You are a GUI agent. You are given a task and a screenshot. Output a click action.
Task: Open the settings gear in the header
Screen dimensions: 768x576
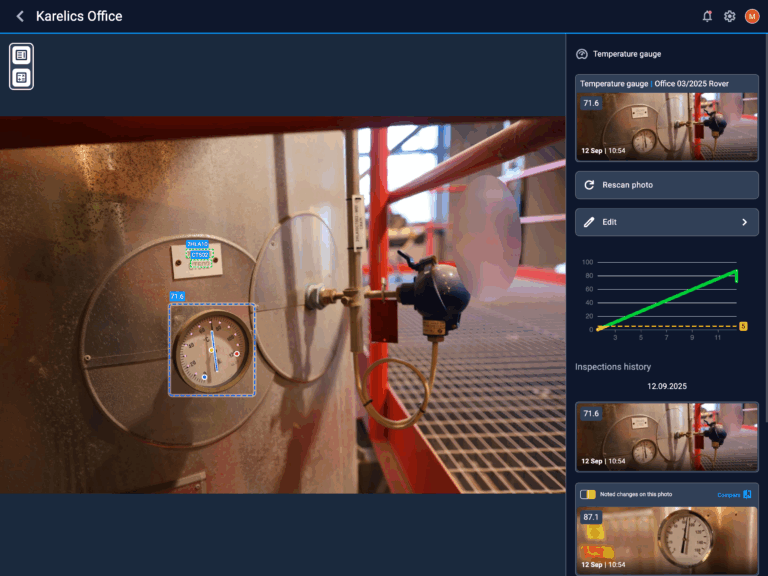click(x=730, y=16)
